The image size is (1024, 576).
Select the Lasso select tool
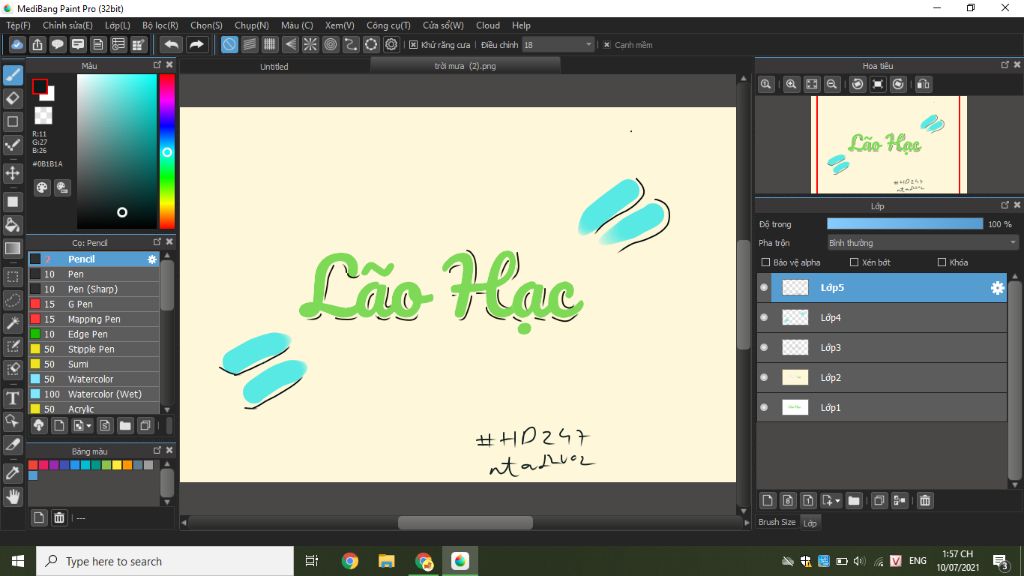[13, 300]
